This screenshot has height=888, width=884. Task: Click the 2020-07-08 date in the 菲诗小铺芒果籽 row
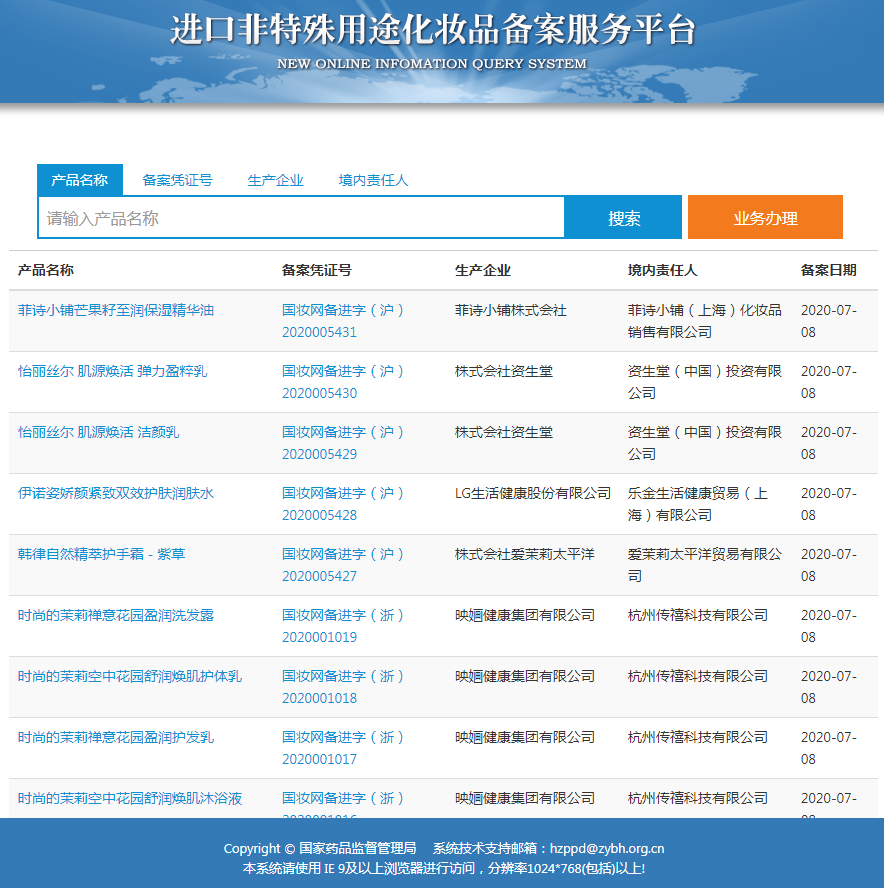[x=829, y=321]
